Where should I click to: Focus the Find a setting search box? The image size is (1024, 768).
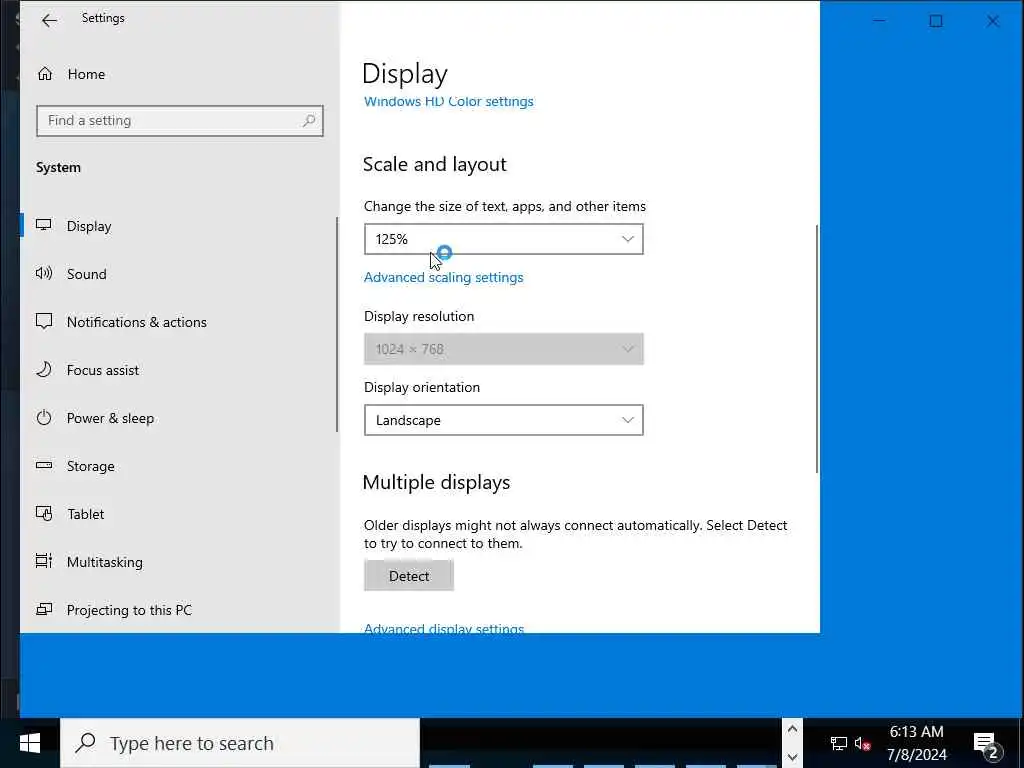coord(180,121)
